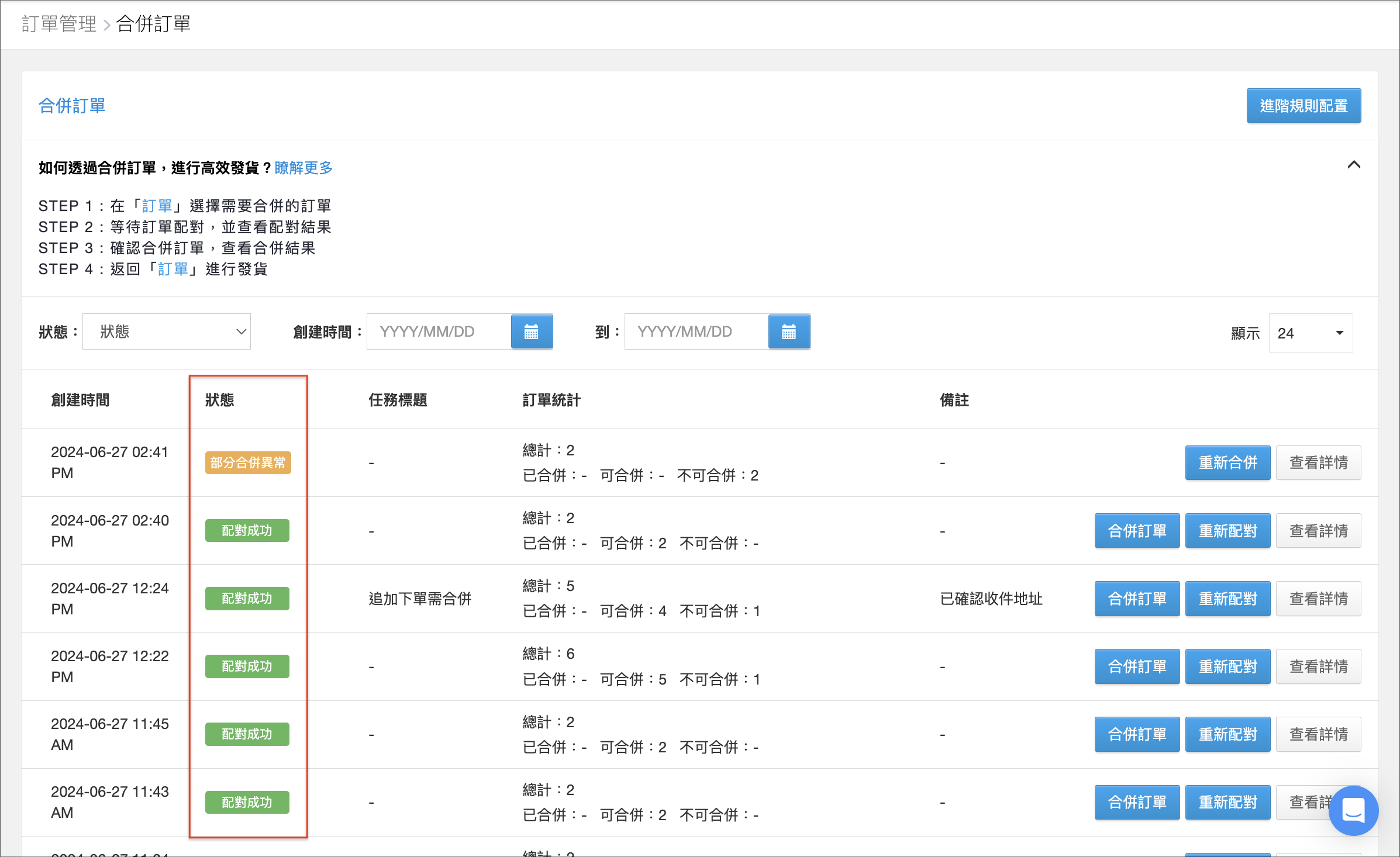Go to 訂單管理 breadcrumb
Image resolution: width=1400 pixels, height=857 pixels.
point(59,24)
